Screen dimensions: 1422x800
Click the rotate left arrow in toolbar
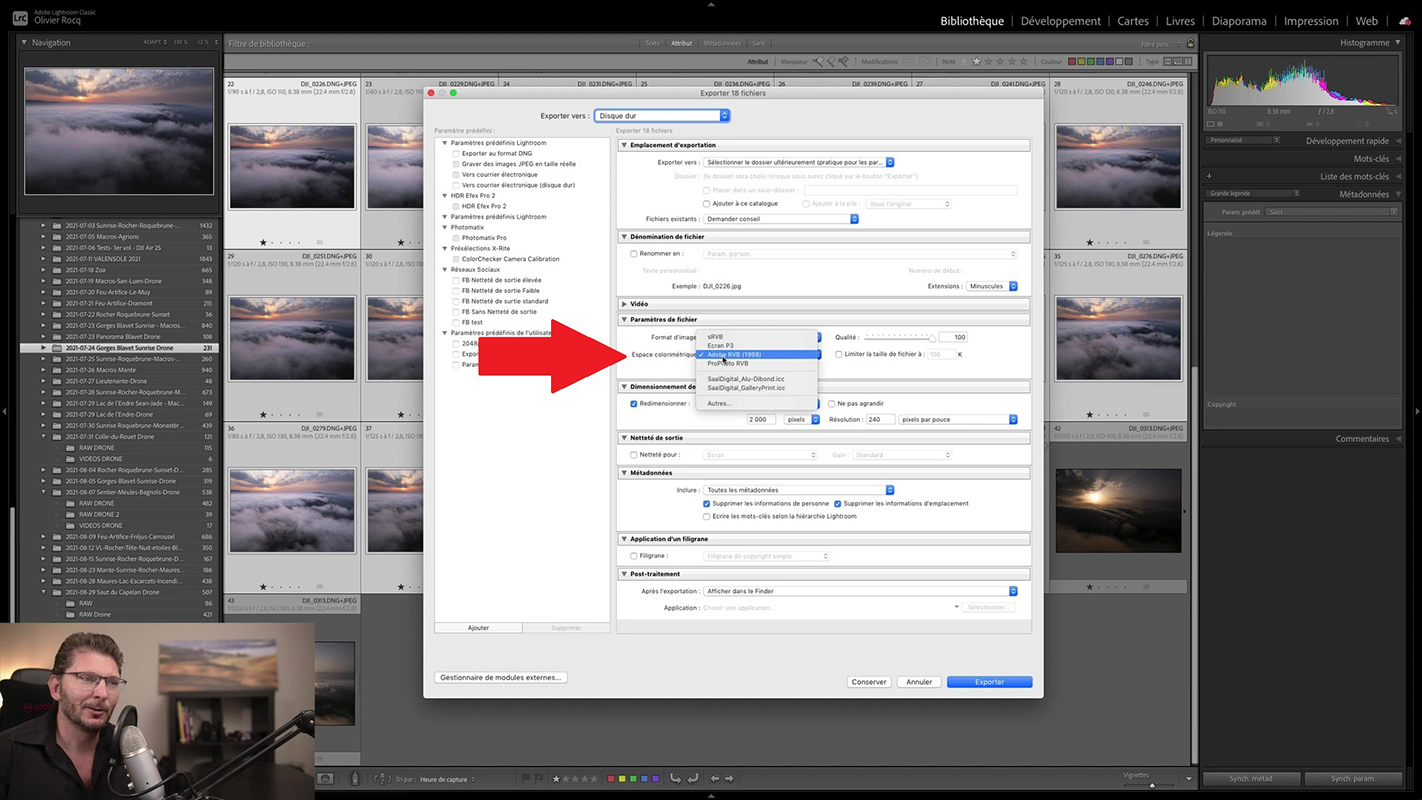click(676, 779)
